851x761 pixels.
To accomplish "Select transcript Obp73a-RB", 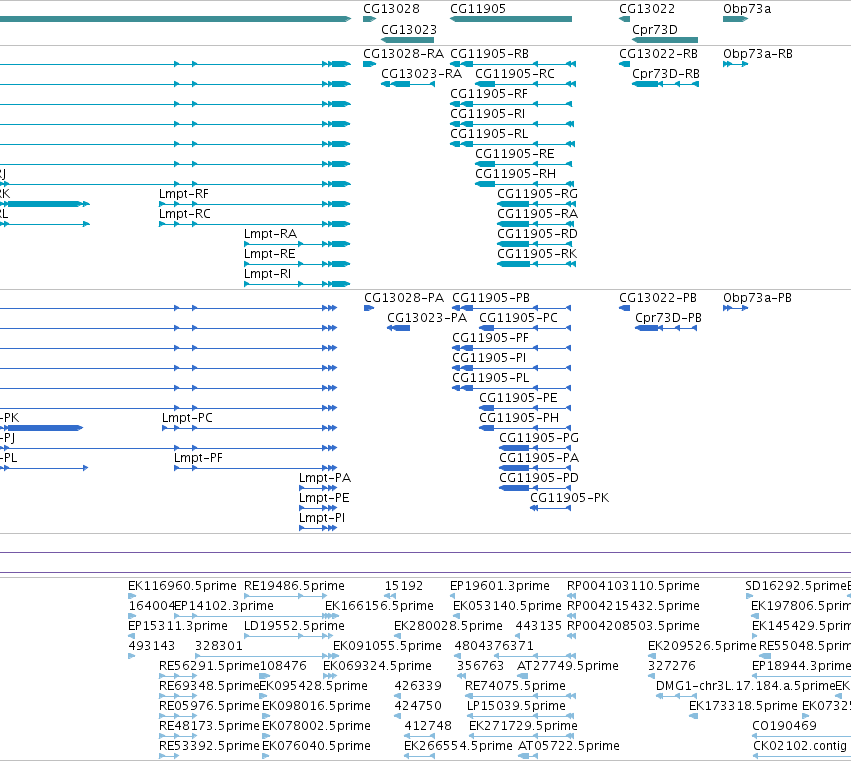I will coord(758,54).
